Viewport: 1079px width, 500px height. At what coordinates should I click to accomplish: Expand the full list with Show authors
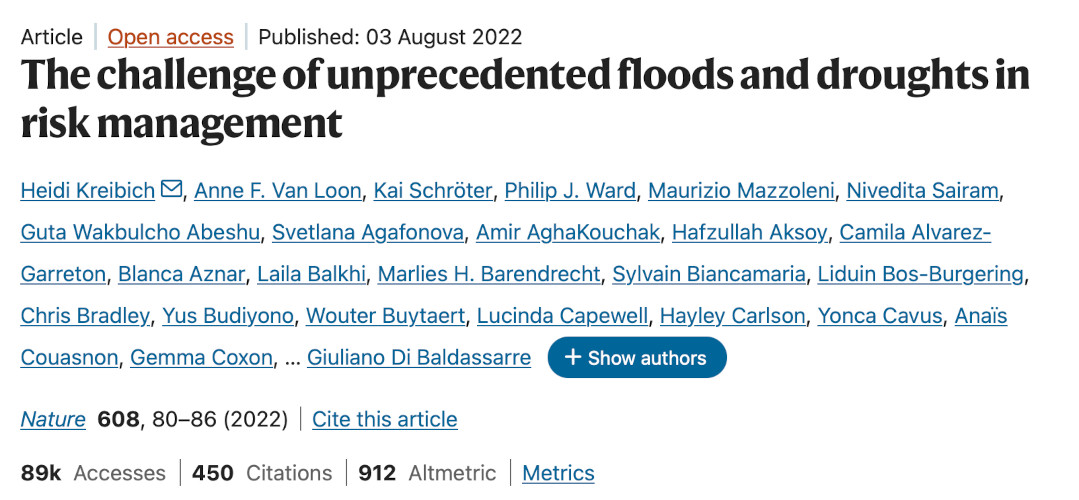[636, 358]
